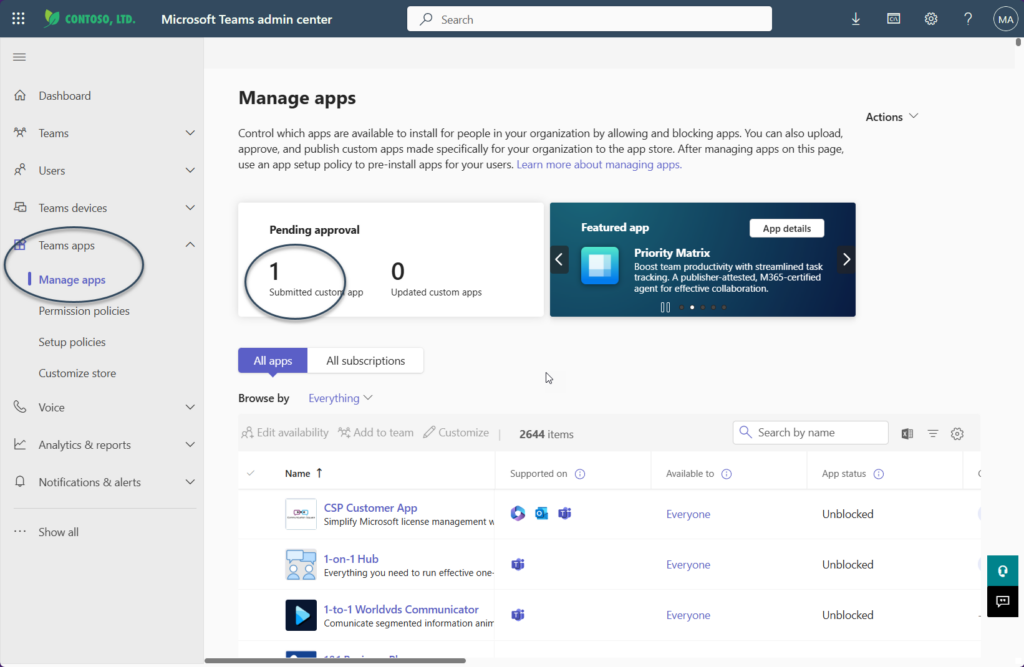This screenshot has height=667, width=1024.
Task: Click the horizontal scrollbar at the bottom
Action: pos(335,660)
